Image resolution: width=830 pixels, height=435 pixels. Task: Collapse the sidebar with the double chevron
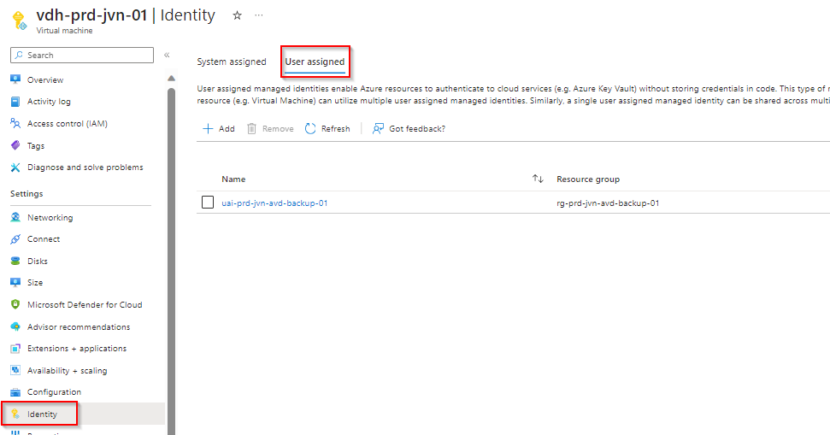click(167, 55)
